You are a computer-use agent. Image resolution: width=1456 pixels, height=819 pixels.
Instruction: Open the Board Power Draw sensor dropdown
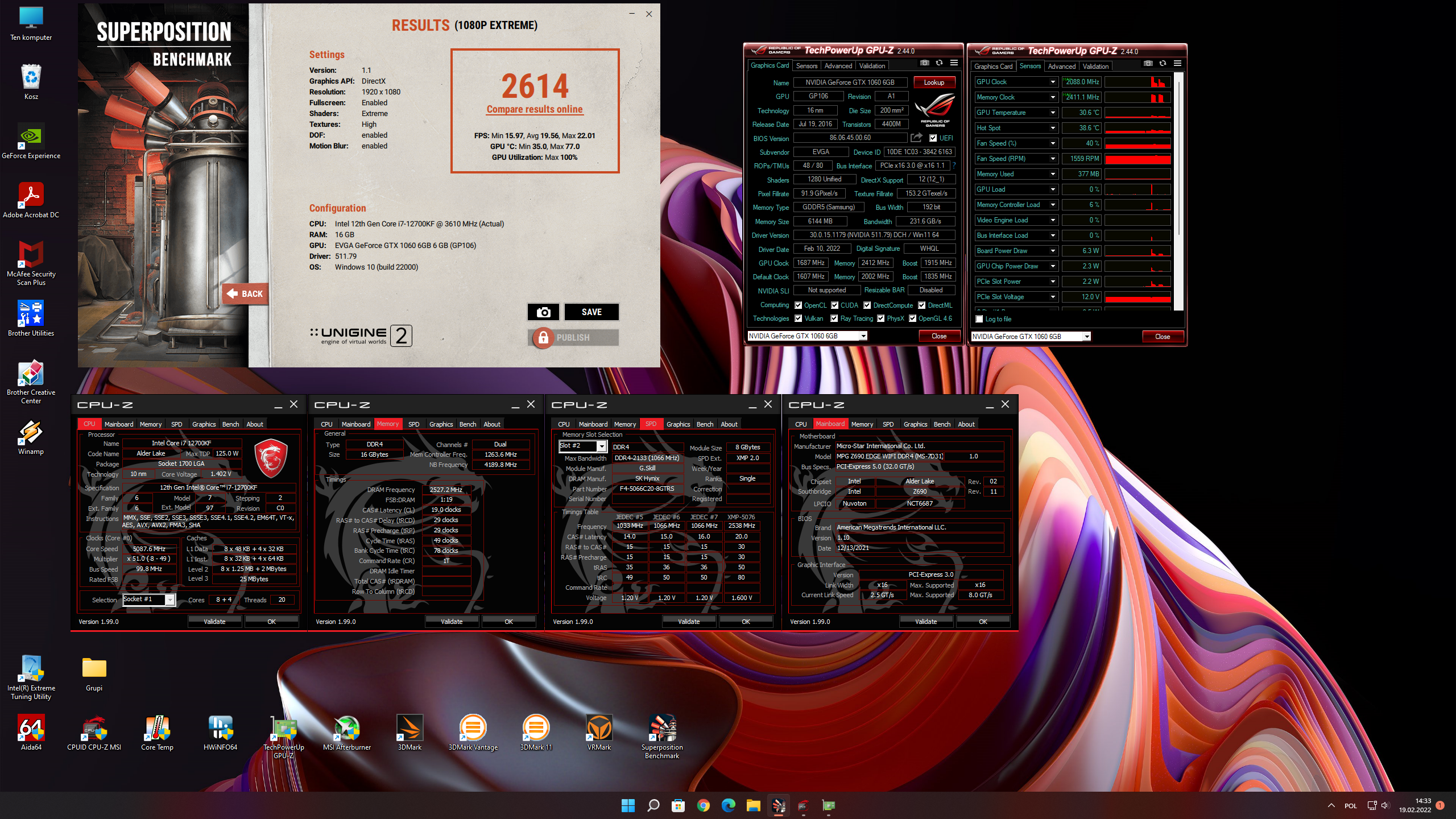tap(1053, 251)
